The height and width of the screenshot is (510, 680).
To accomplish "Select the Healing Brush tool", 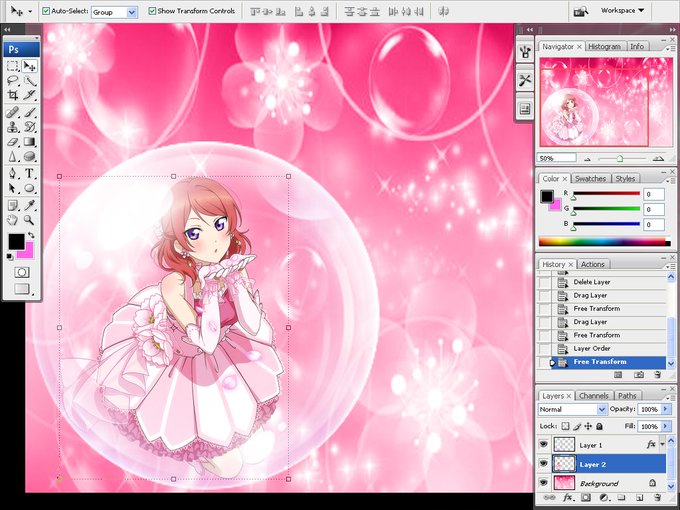I will [x=13, y=112].
